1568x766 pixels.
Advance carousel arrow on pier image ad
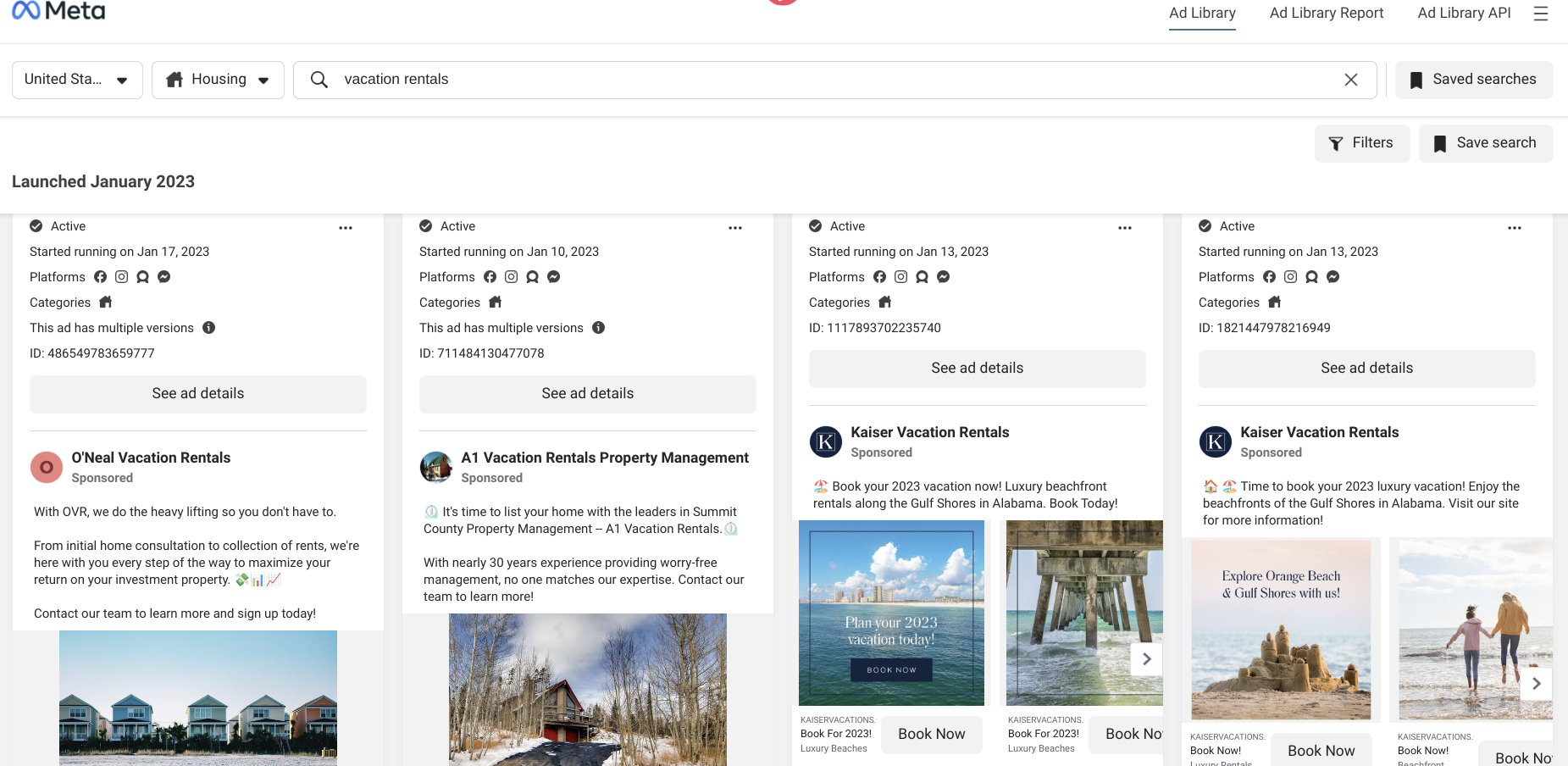pos(1147,659)
